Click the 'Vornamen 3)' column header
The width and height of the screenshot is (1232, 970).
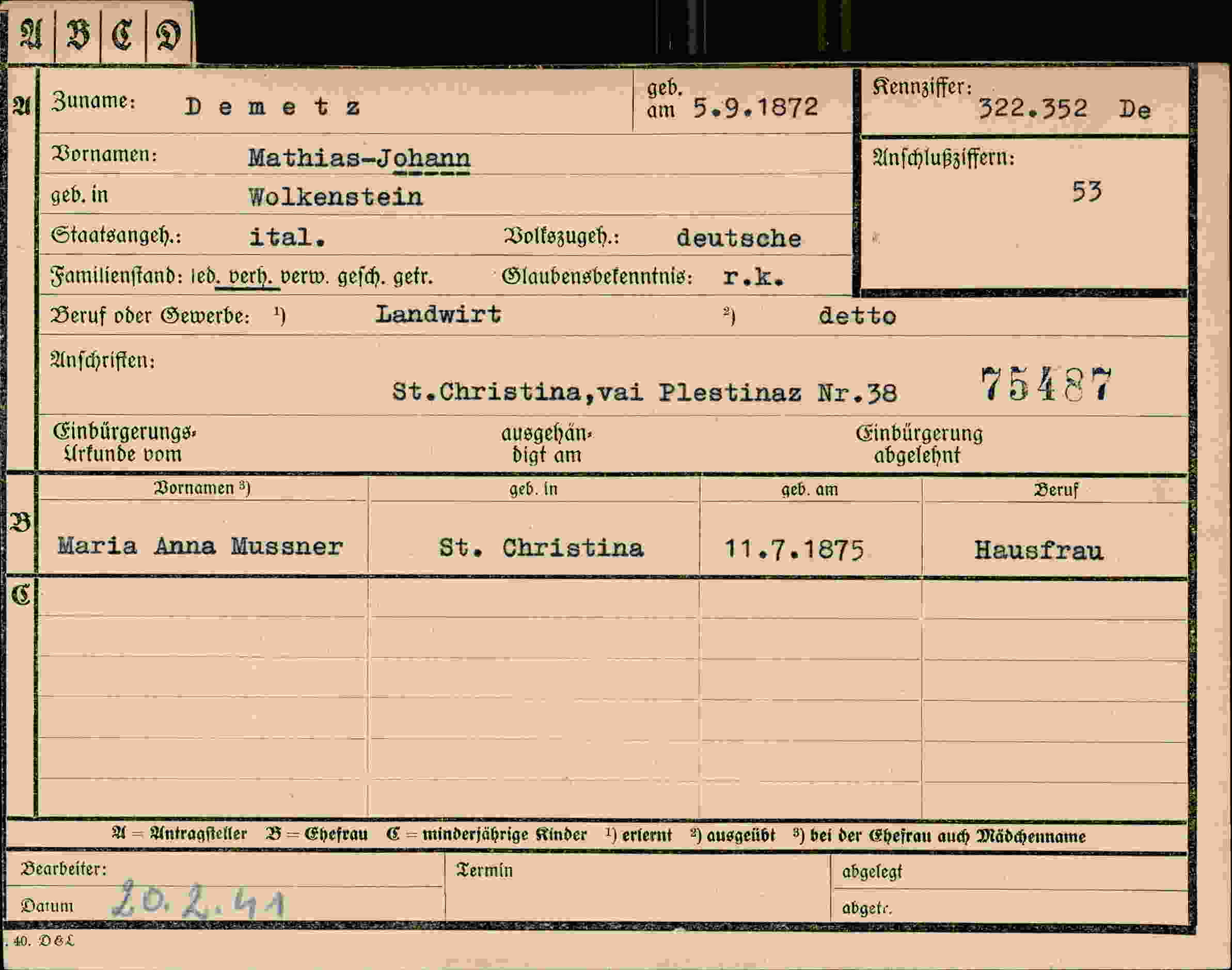point(202,489)
